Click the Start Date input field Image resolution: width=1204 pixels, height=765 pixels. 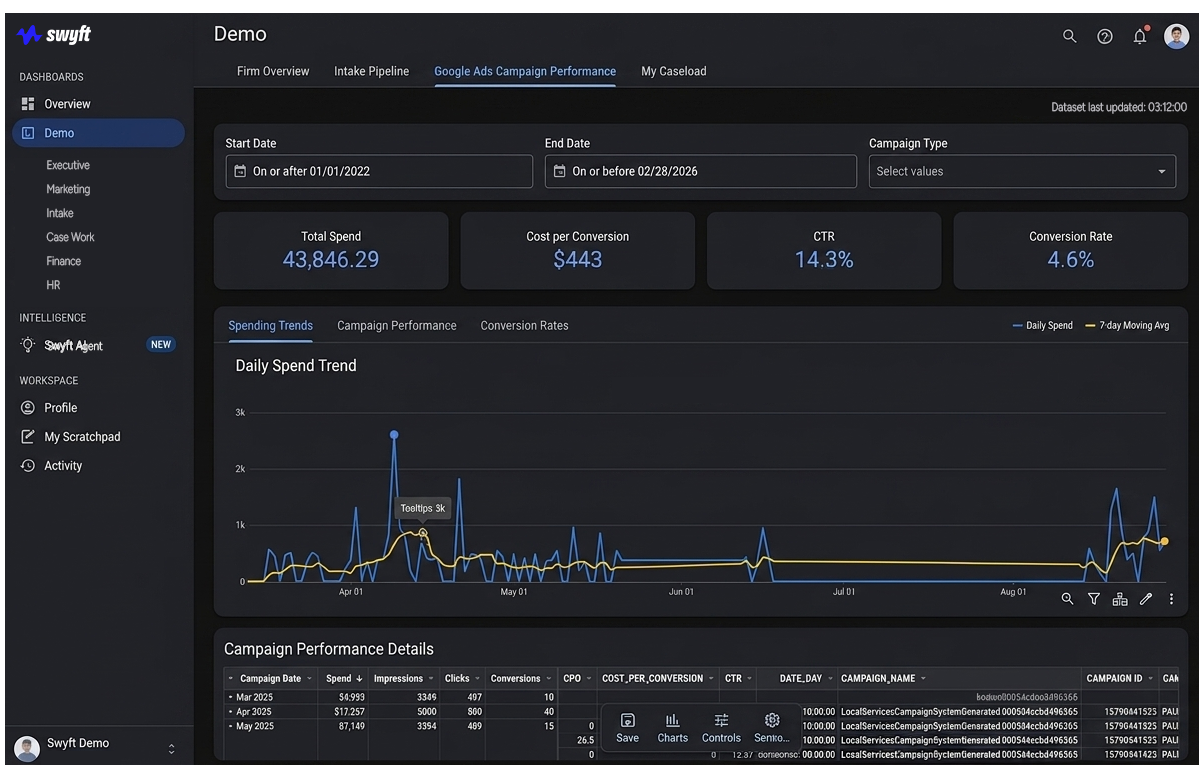[x=379, y=171]
